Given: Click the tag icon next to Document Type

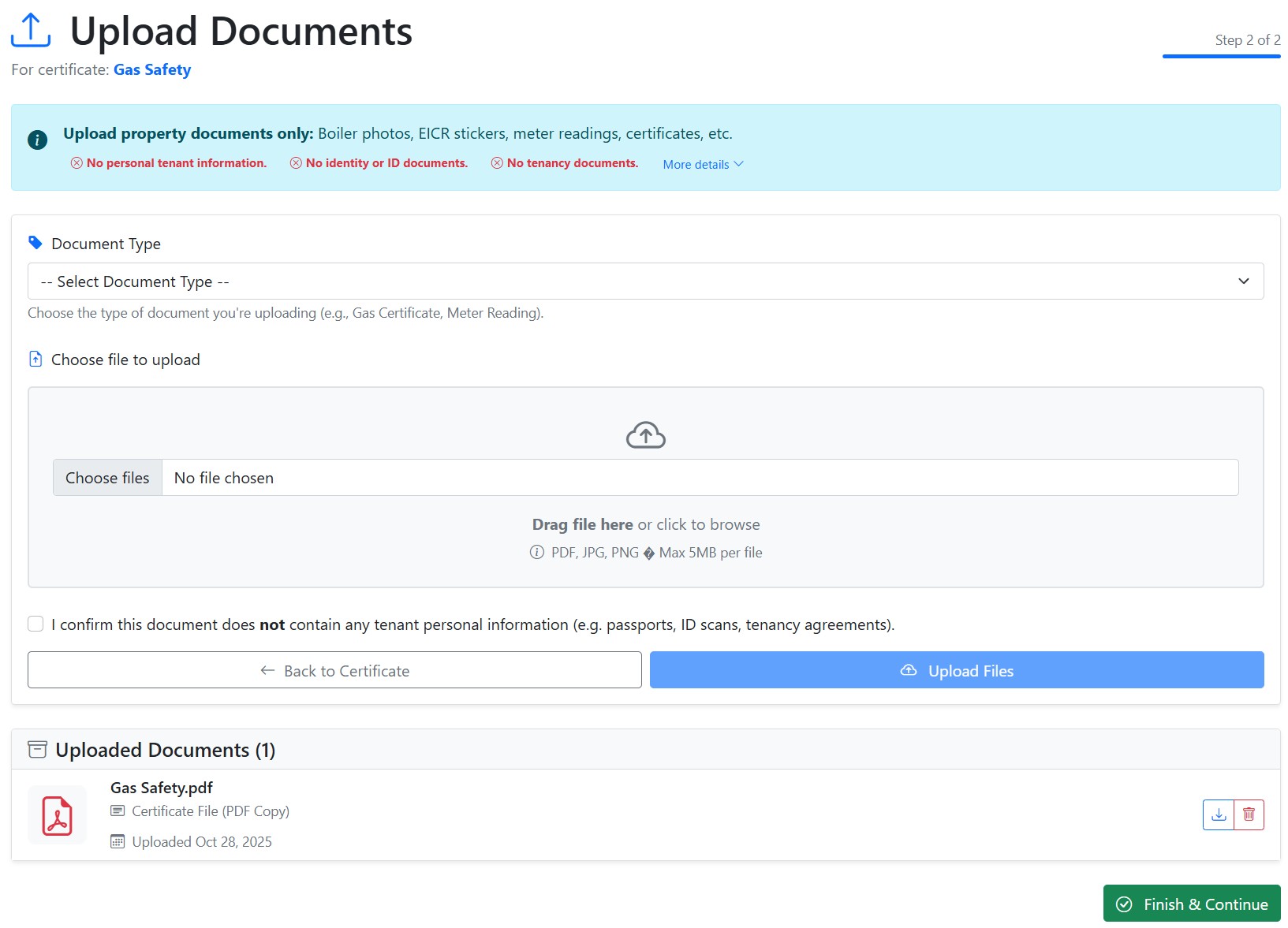Looking at the screenshot, I should 35,242.
